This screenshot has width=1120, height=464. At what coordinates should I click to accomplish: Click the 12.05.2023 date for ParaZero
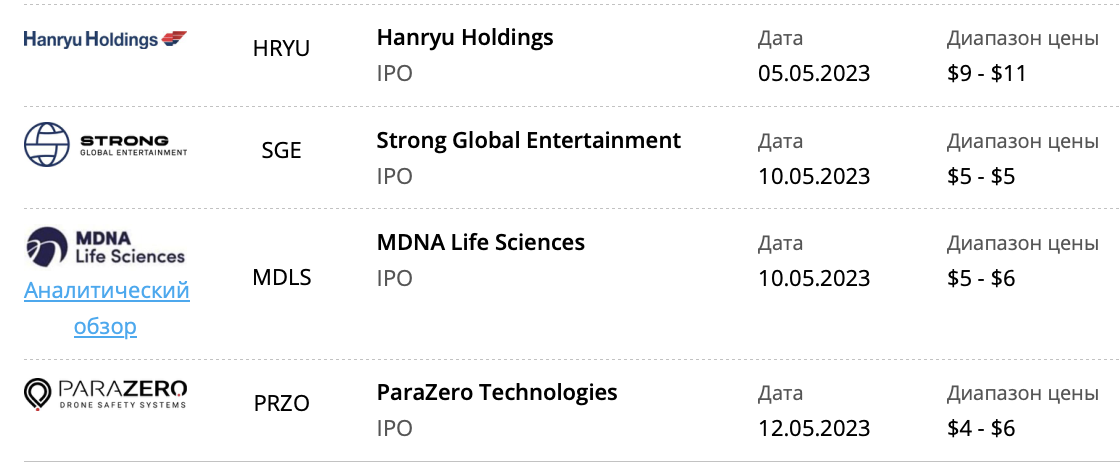click(814, 428)
